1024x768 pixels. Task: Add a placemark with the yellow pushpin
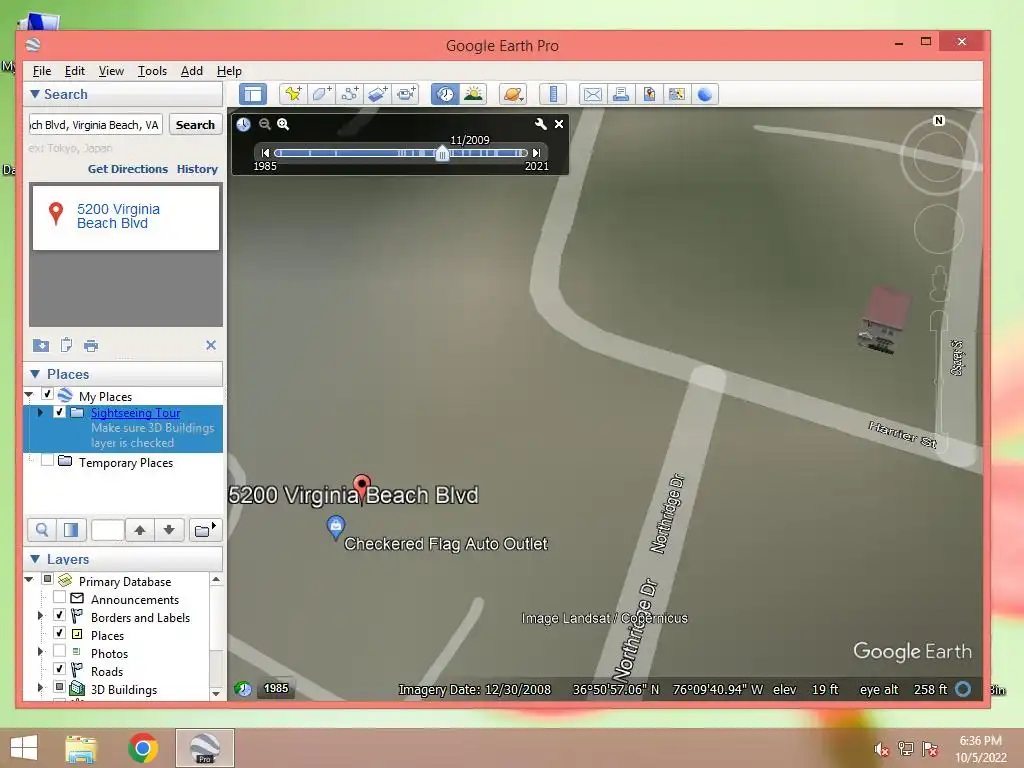coord(293,94)
